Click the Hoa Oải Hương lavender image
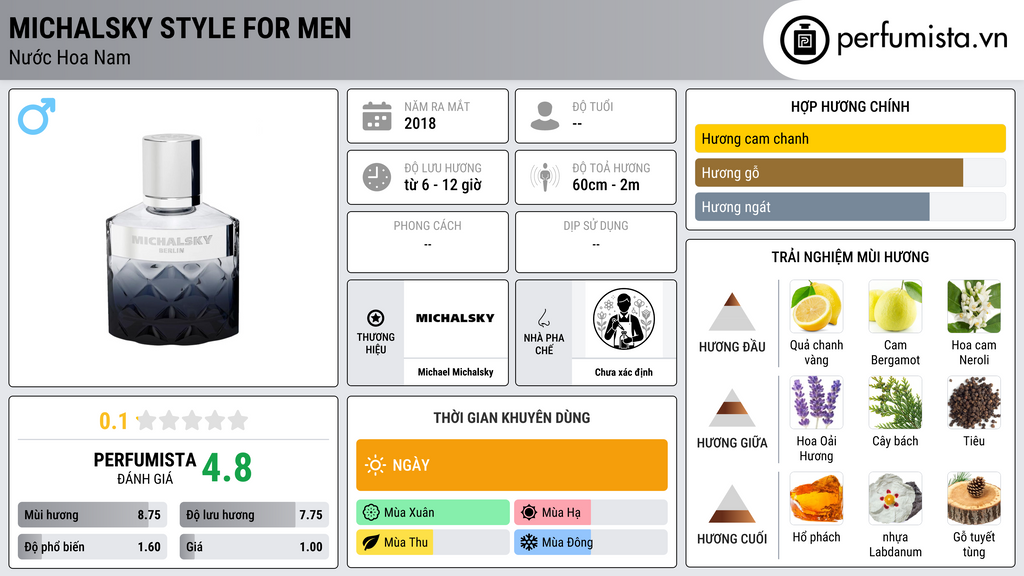1024x576 pixels. click(816, 403)
